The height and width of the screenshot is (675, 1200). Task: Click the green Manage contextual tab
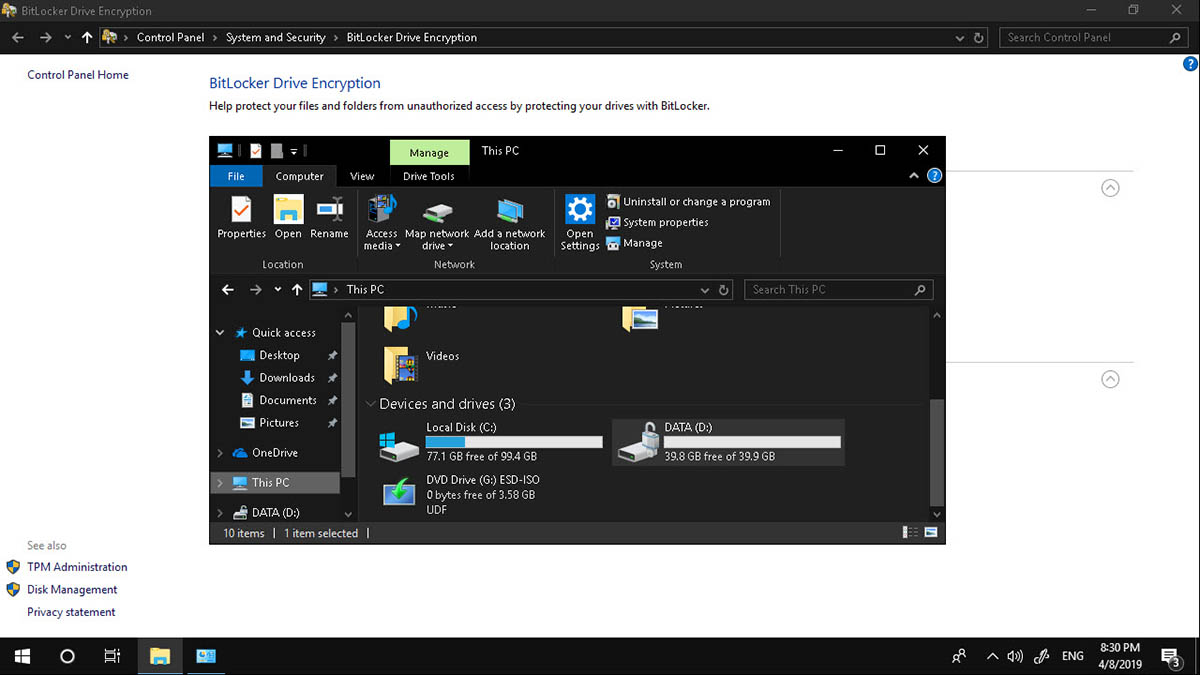tap(429, 152)
